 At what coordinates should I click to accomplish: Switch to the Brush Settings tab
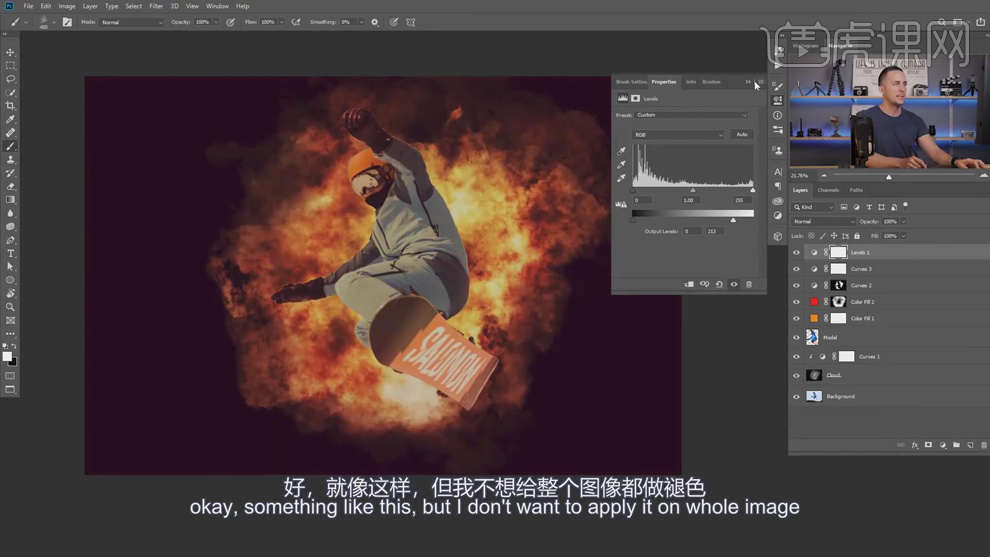631,81
